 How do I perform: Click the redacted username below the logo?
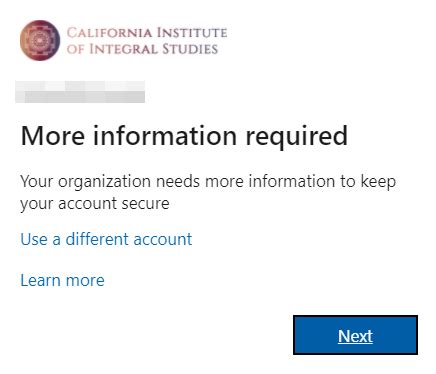(x=80, y=92)
